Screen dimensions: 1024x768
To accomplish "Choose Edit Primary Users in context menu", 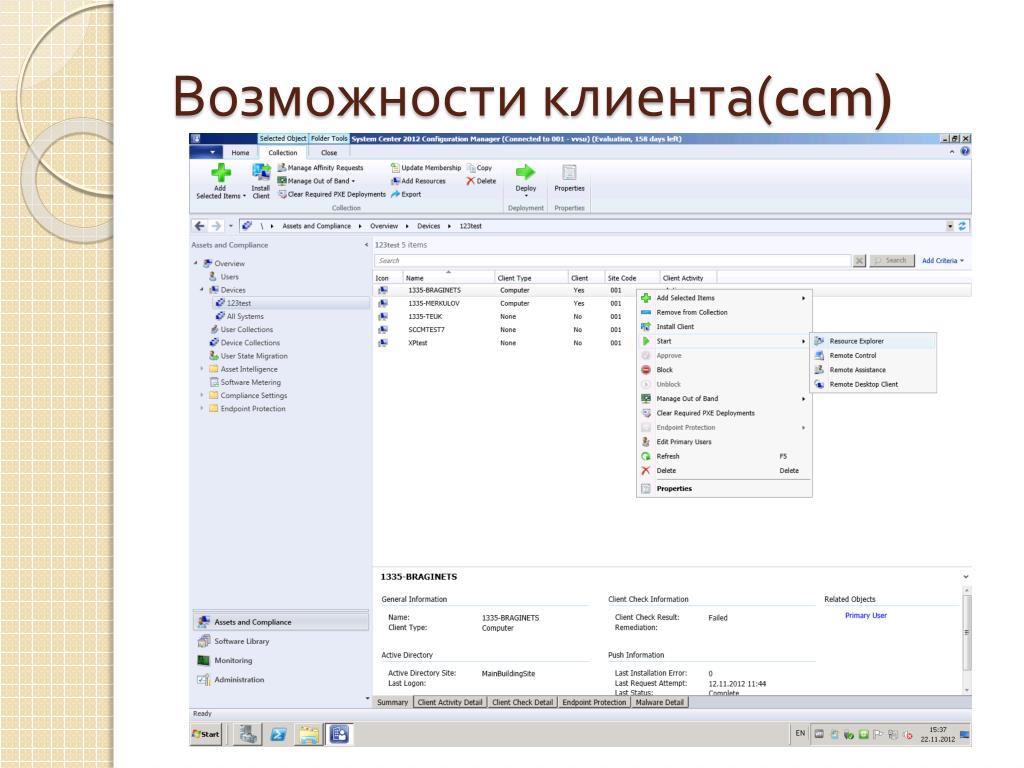I will [x=724, y=441].
